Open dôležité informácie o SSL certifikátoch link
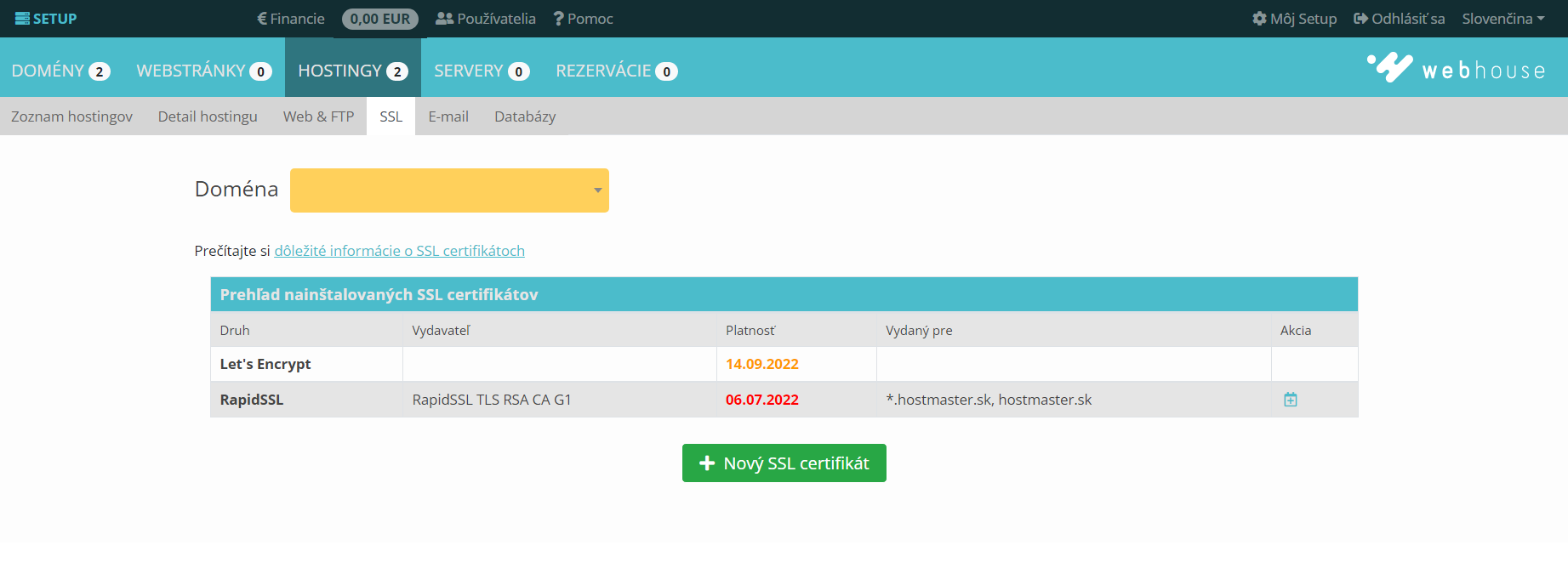1568x568 pixels. tap(399, 251)
